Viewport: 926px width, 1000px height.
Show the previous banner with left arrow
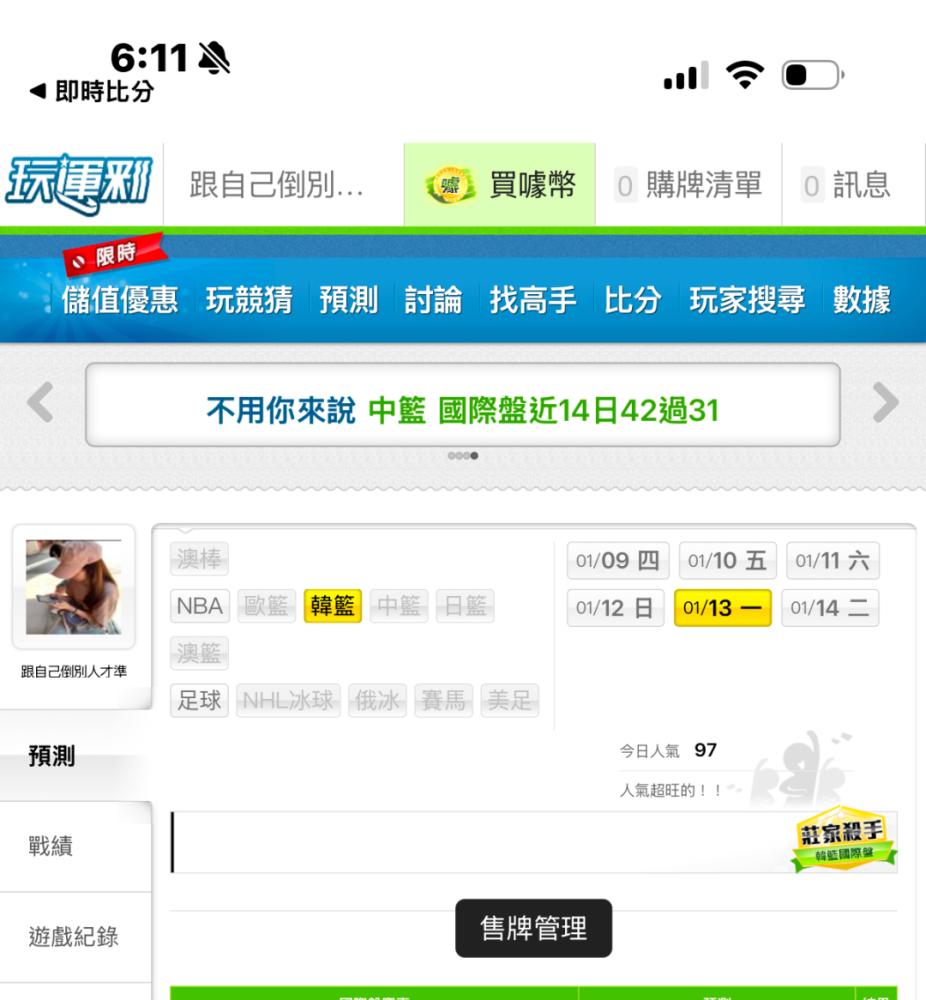point(41,402)
